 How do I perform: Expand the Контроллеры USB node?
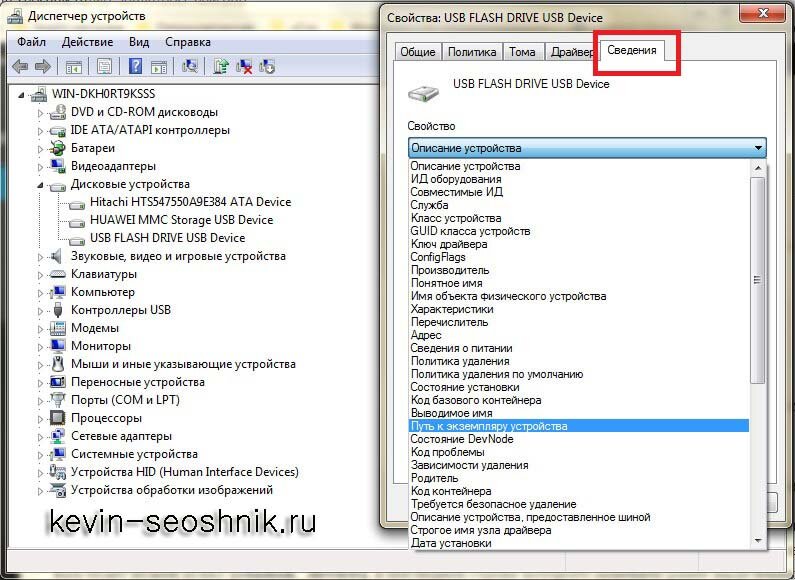tap(41, 310)
